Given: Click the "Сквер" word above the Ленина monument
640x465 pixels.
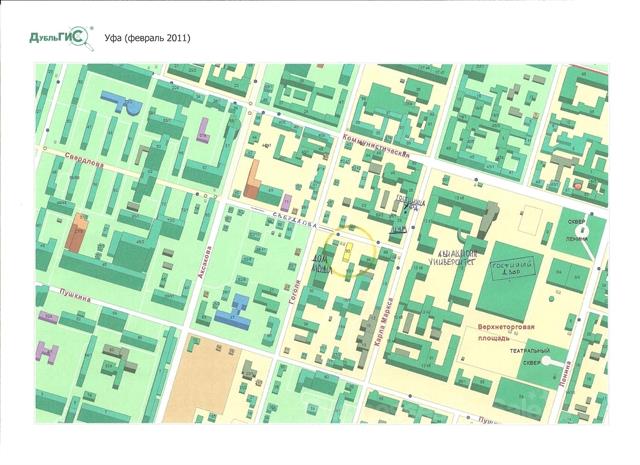Looking at the screenshot, I should coord(577,222).
